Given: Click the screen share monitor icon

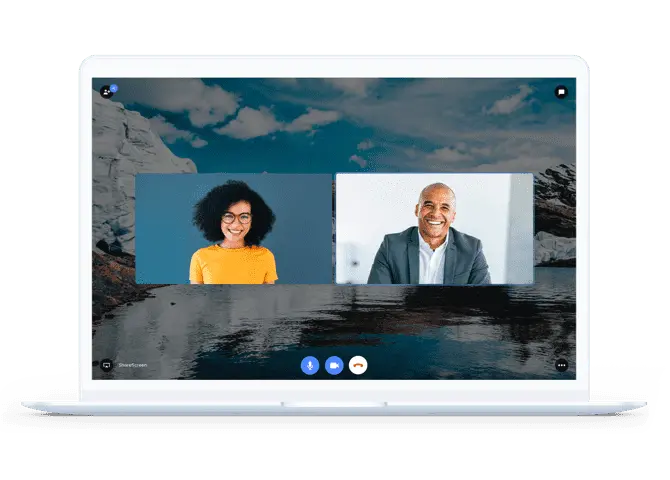Looking at the screenshot, I should (x=106, y=365).
